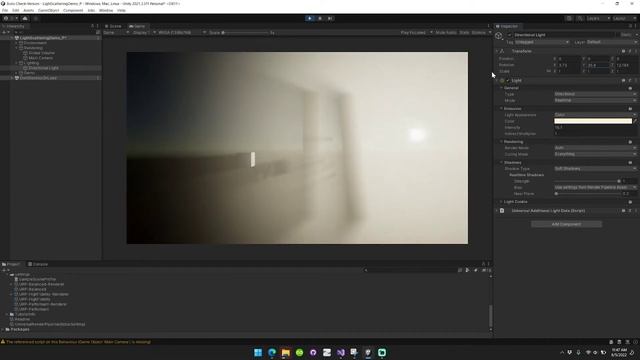The height and width of the screenshot is (360, 640).
Task: Adjust the shadow Strength slider
Action: [587, 181]
